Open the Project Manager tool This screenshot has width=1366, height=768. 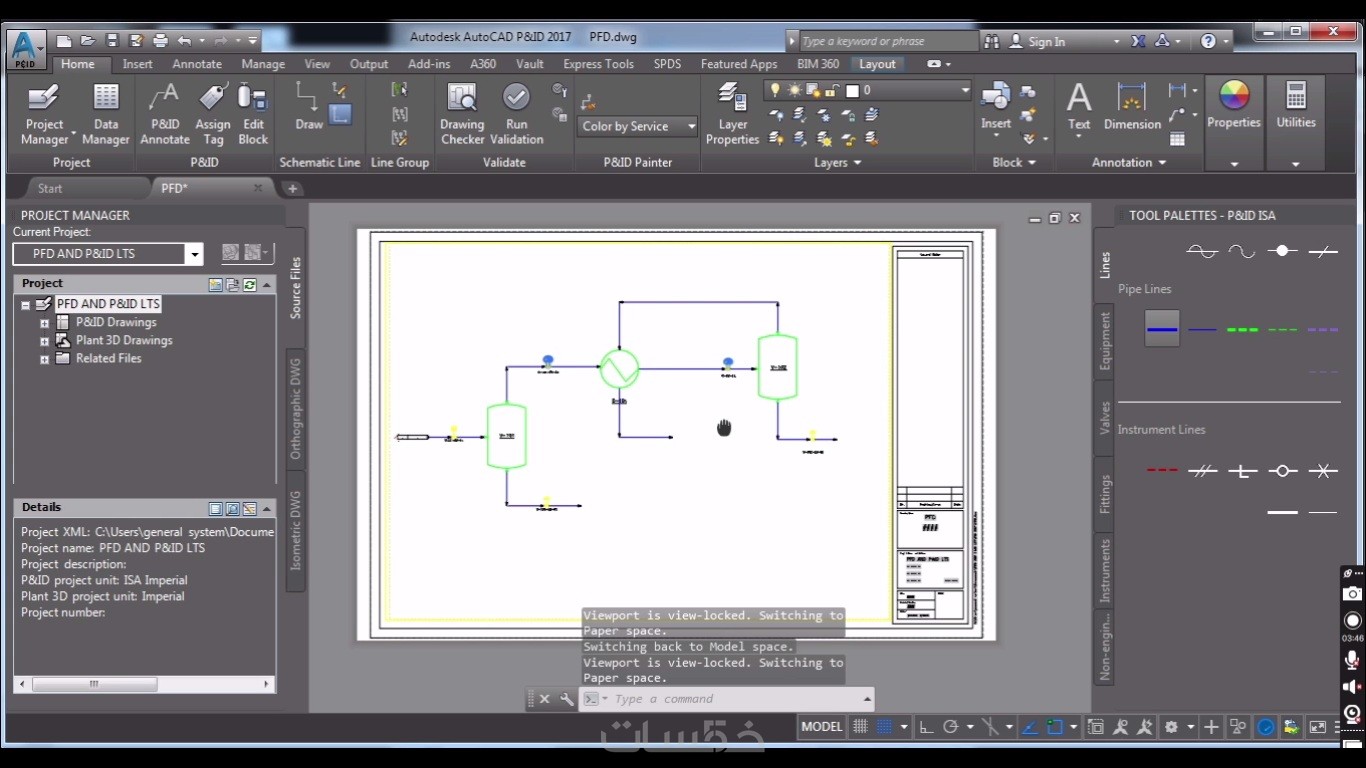click(x=44, y=114)
